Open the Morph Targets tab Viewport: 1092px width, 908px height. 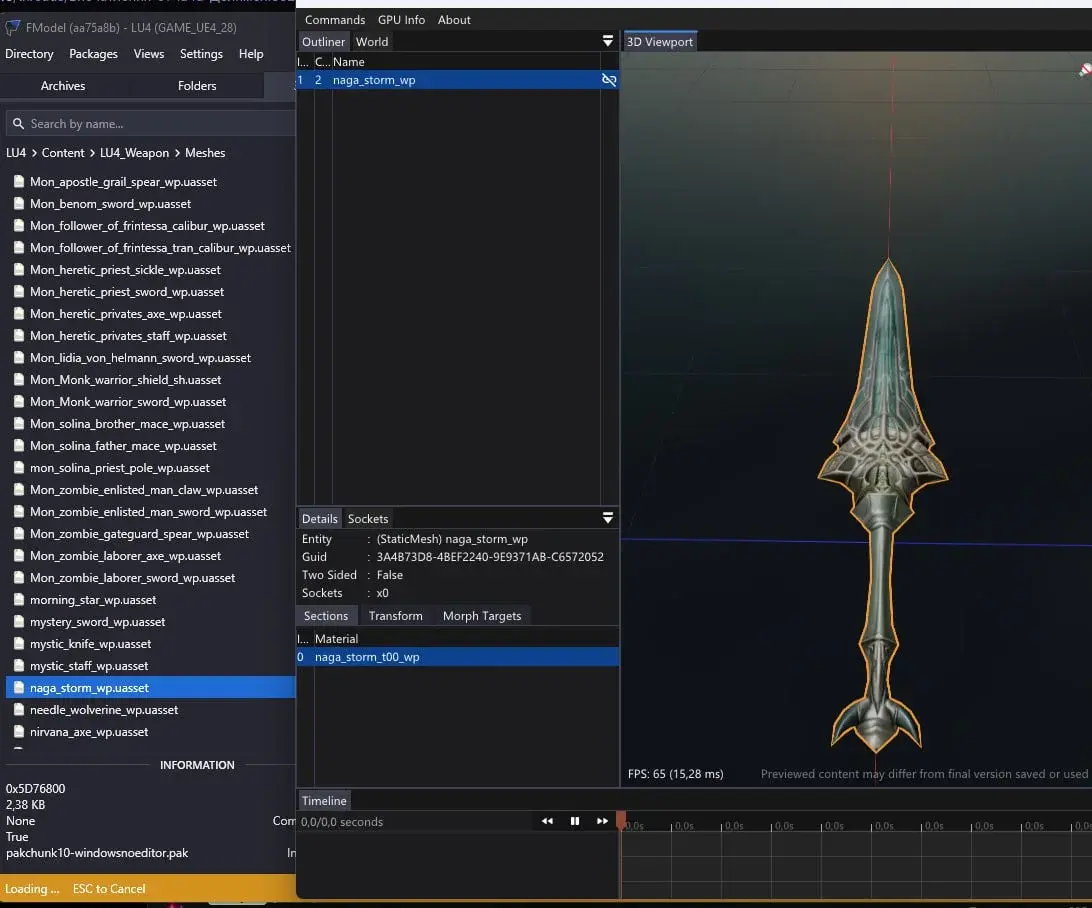click(482, 616)
